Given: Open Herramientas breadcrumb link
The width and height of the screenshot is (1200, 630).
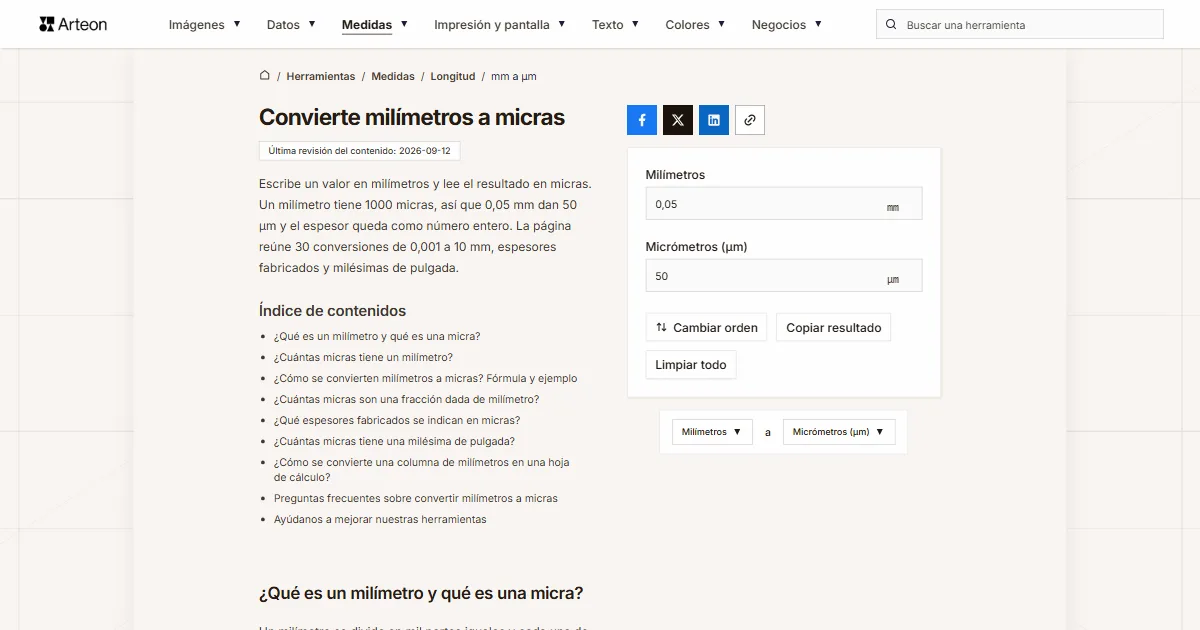Looking at the screenshot, I should point(321,76).
